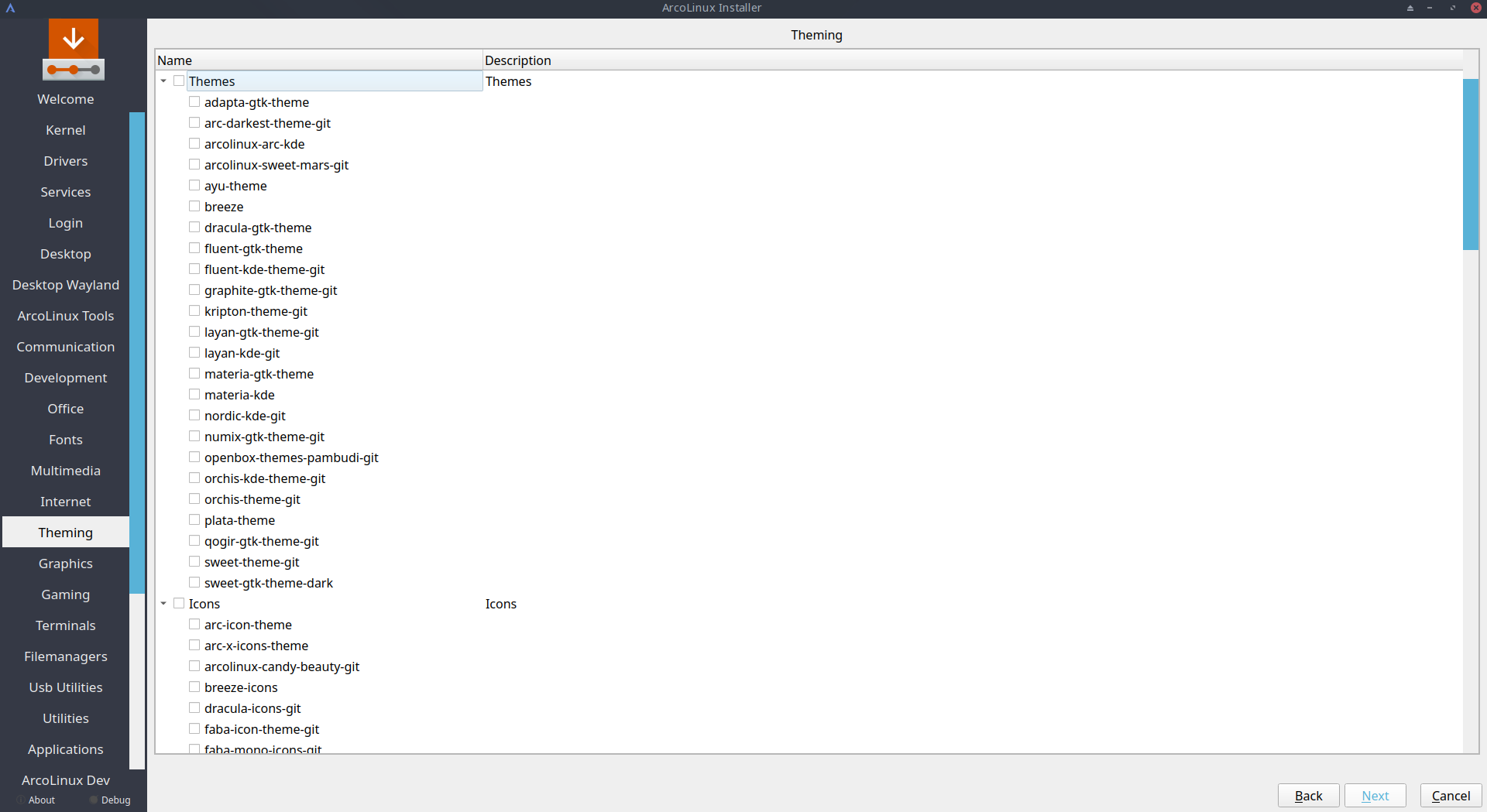This screenshot has height=812, width=1487.
Task: Select the Multimedia sidebar item
Action: click(66, 471)
